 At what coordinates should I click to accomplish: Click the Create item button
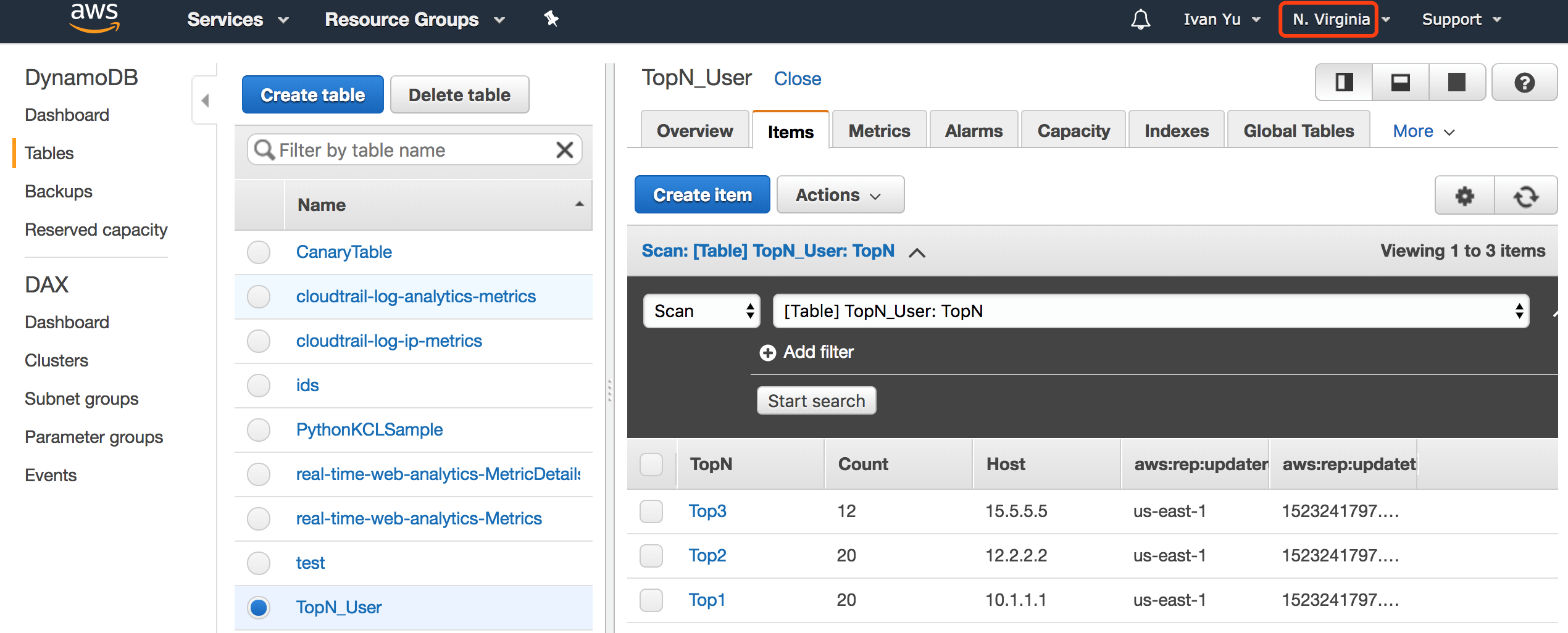click(702, 195)
